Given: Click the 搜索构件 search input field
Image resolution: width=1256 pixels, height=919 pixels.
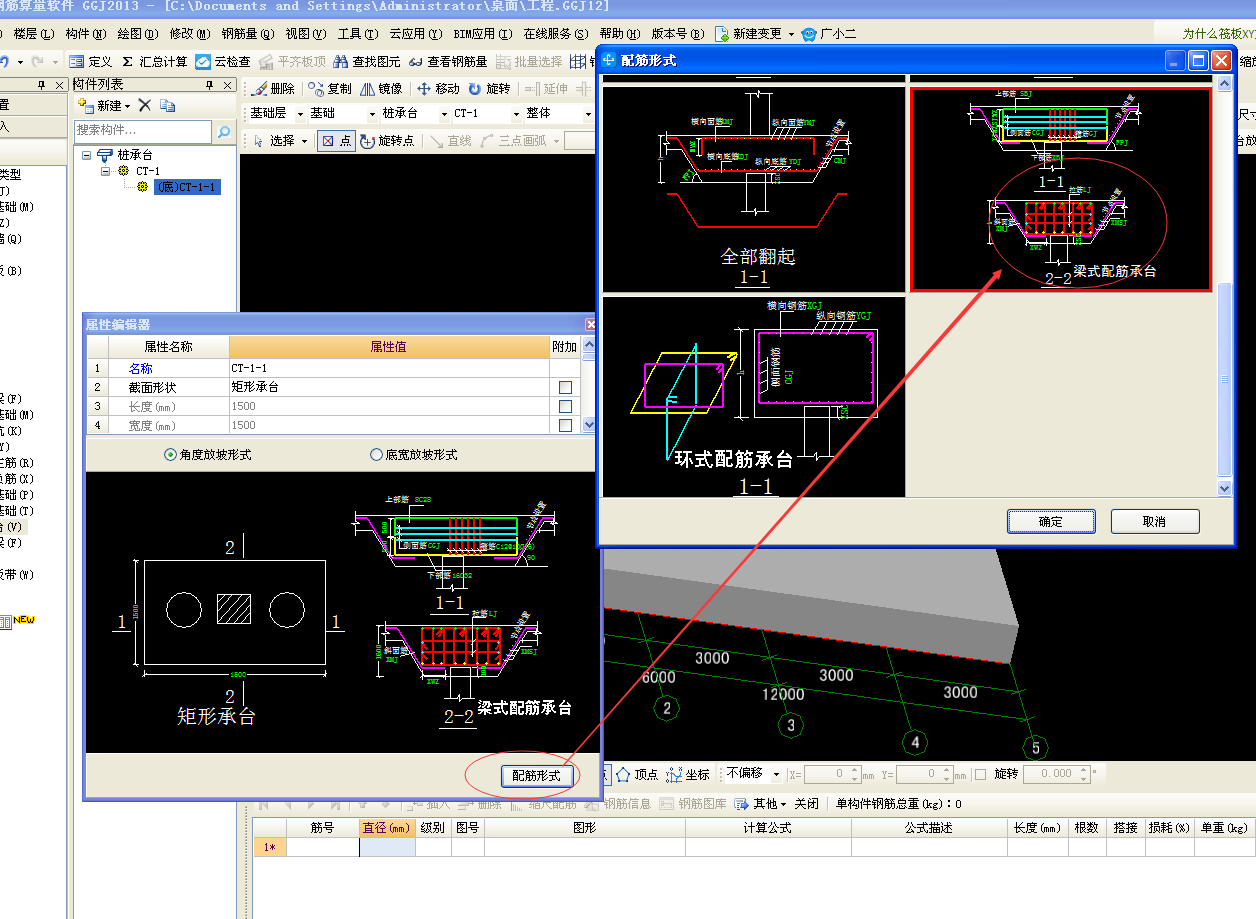Looking at the screenshot, I should 143,131.
